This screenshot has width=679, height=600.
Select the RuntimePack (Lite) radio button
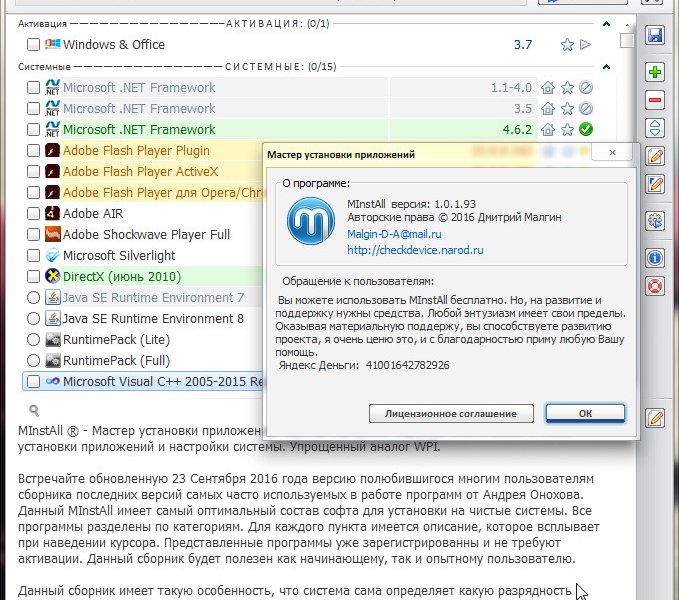[33, 339]
